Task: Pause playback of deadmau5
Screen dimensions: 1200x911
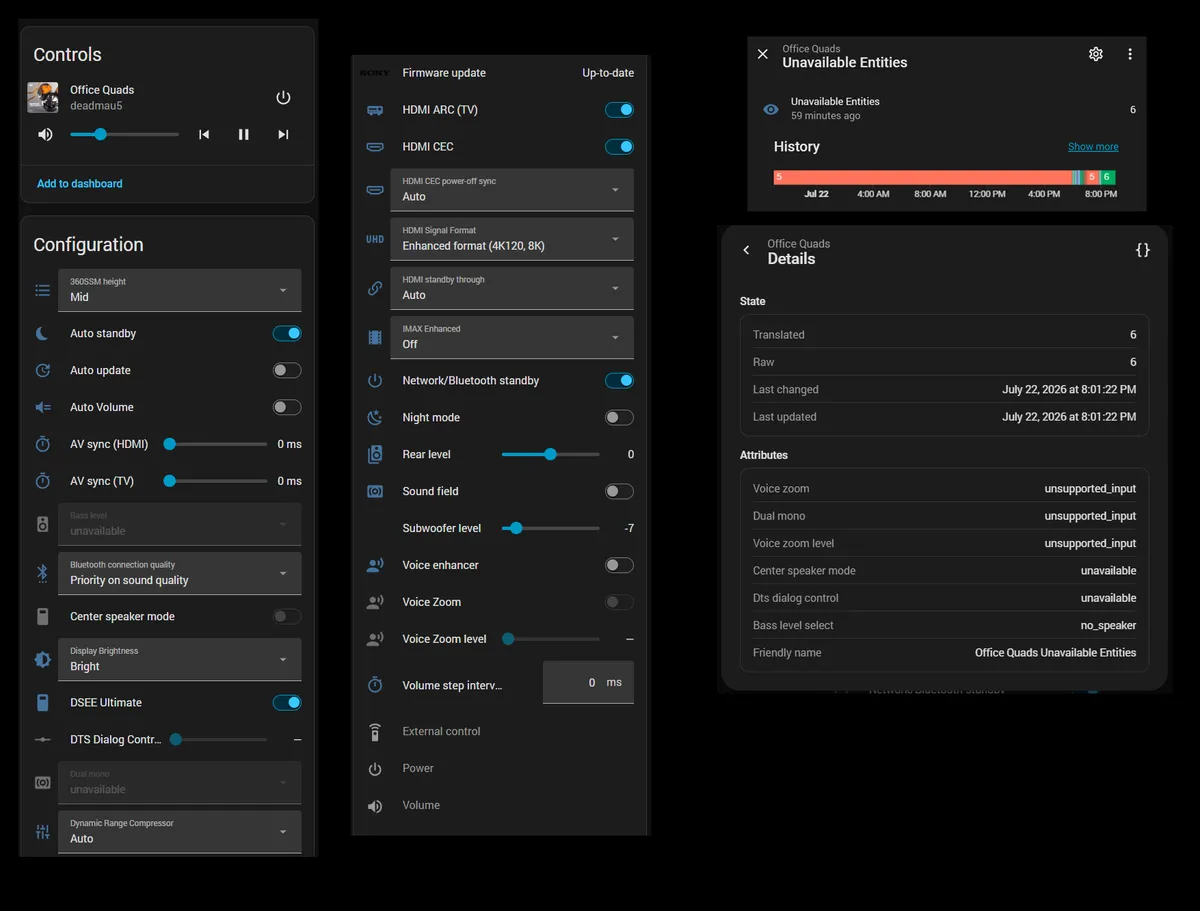Action: coord(243,134)
